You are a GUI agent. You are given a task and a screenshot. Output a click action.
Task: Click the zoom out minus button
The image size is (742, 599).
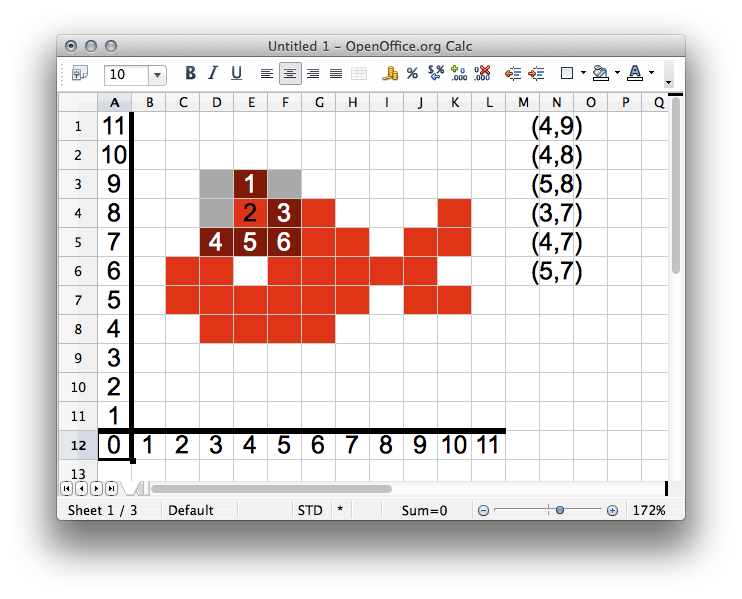click(x=483, y=511)
